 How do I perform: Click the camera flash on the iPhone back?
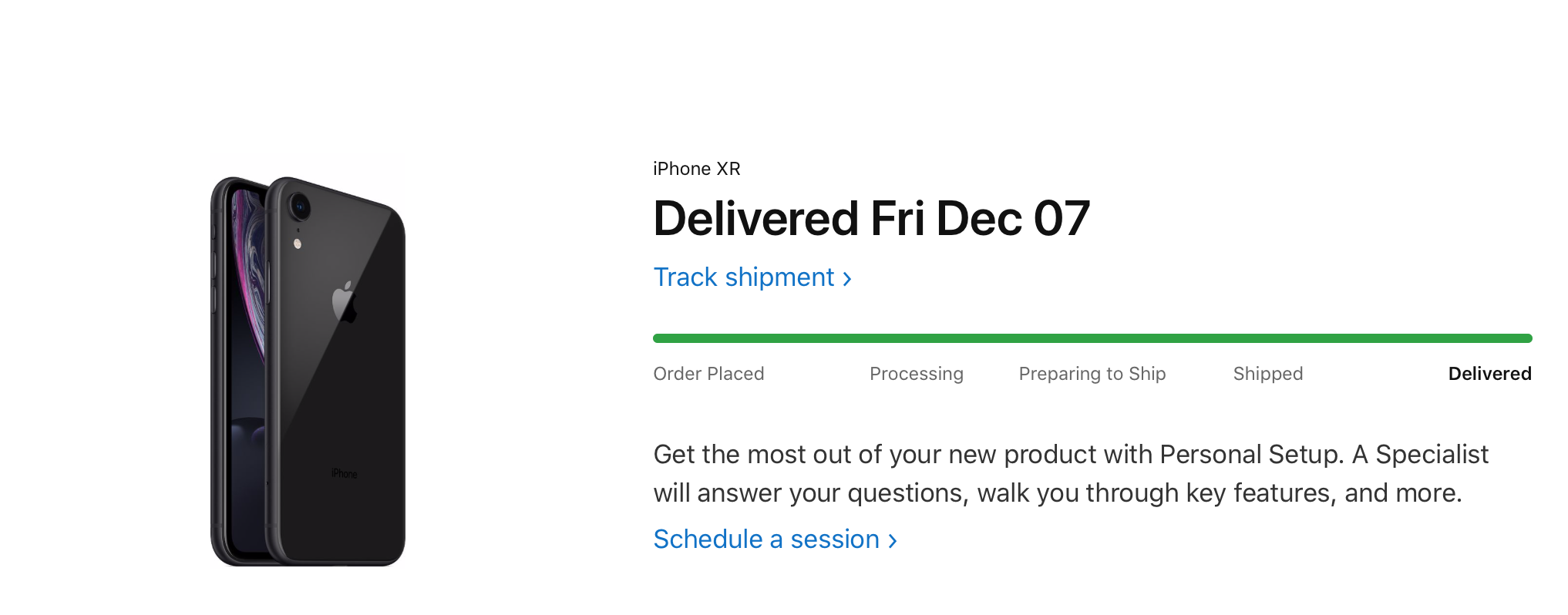298,244
